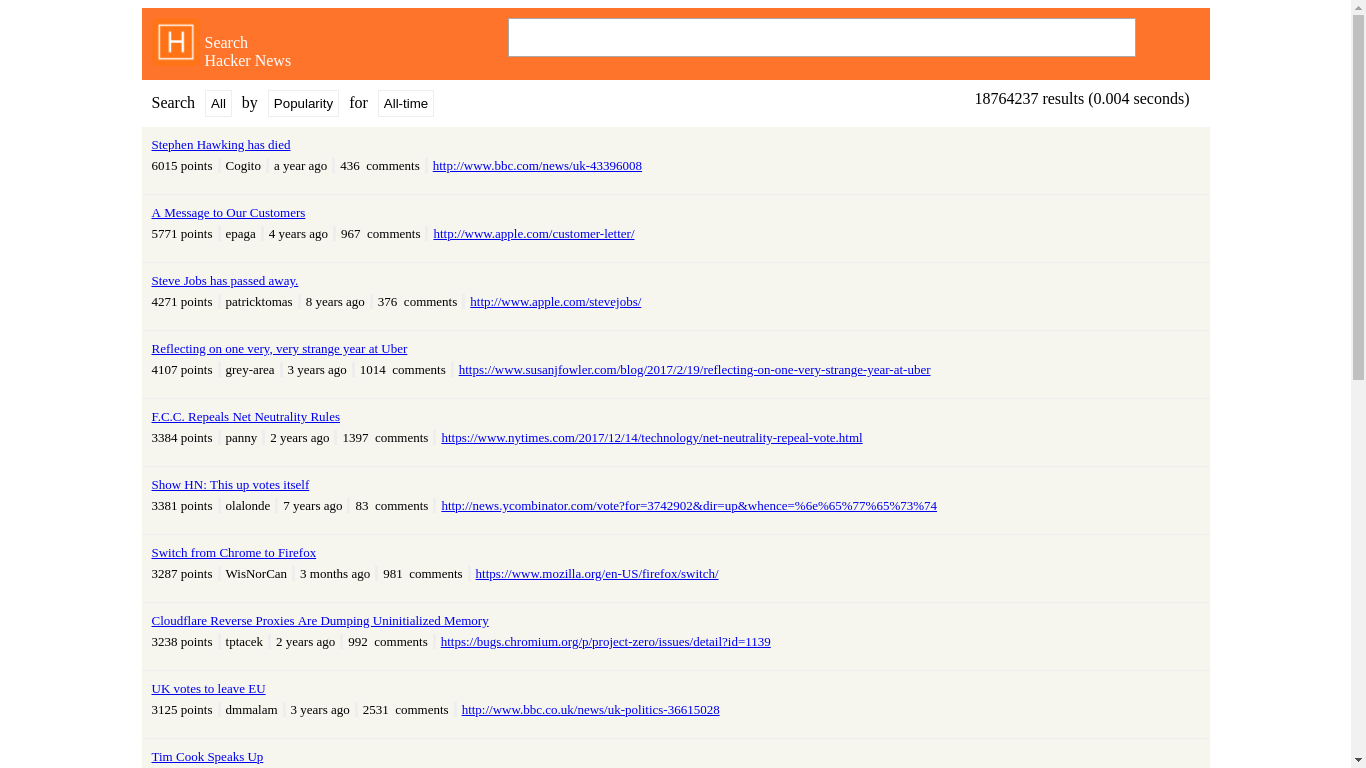Follow the apple.com customer-letter URL

pyautogui.click(x=534, y=234)
